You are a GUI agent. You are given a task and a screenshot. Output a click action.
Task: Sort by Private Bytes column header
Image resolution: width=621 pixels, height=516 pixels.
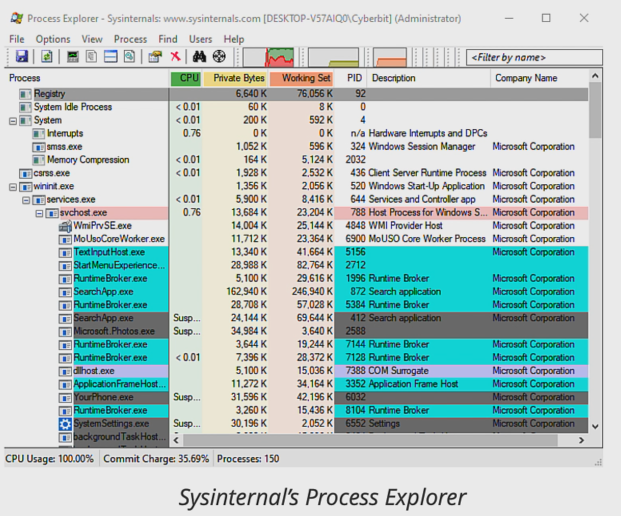pos(236,78)
